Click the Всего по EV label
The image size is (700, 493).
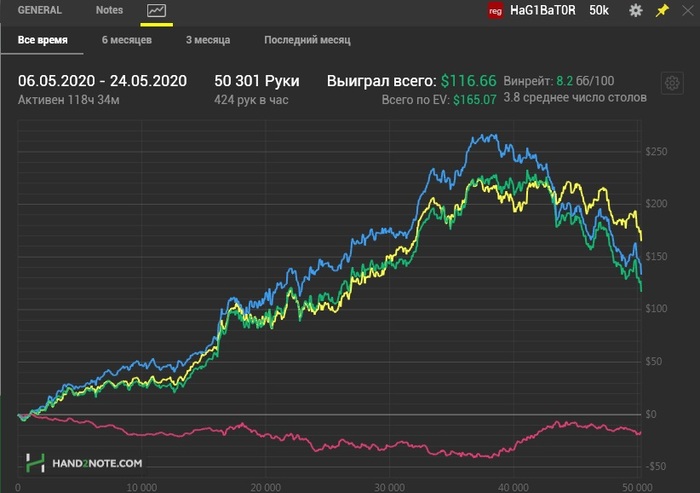point(416,100)
